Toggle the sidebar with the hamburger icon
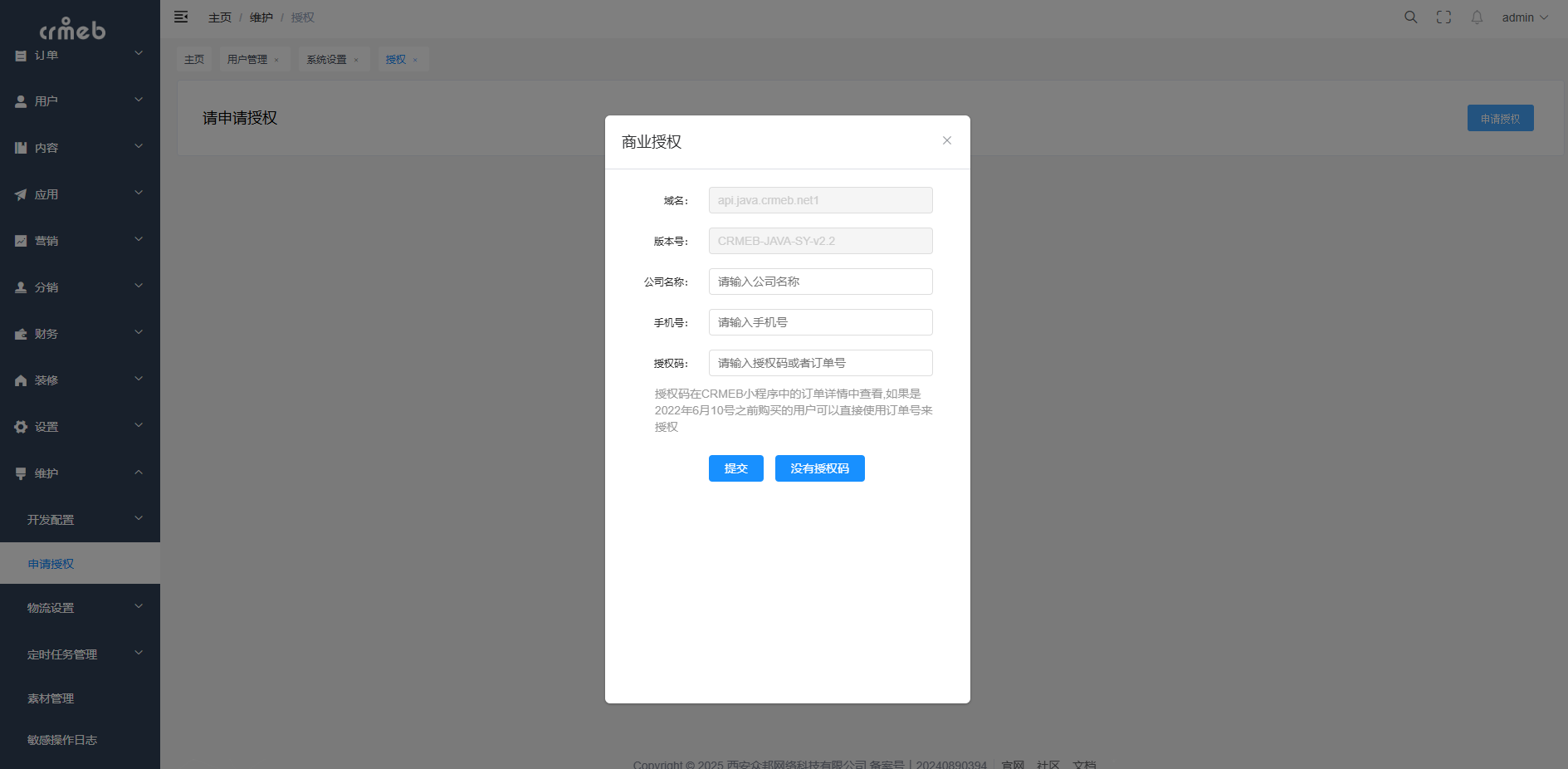 pos(181,17)
